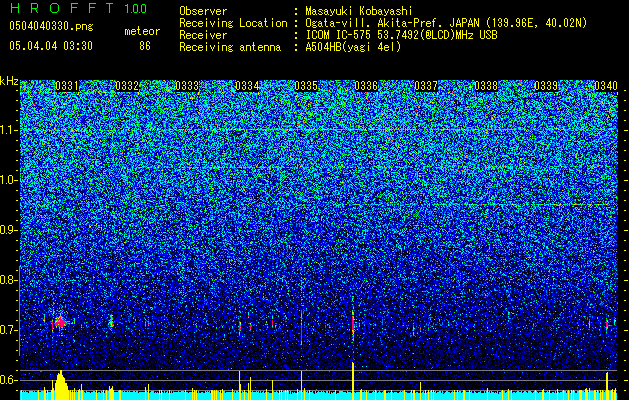Select the Ogata-vill. Akita-Pref. JAPAN location text
Image resolution: width=629 pixels, height=400 pixels.
(446, 24)
